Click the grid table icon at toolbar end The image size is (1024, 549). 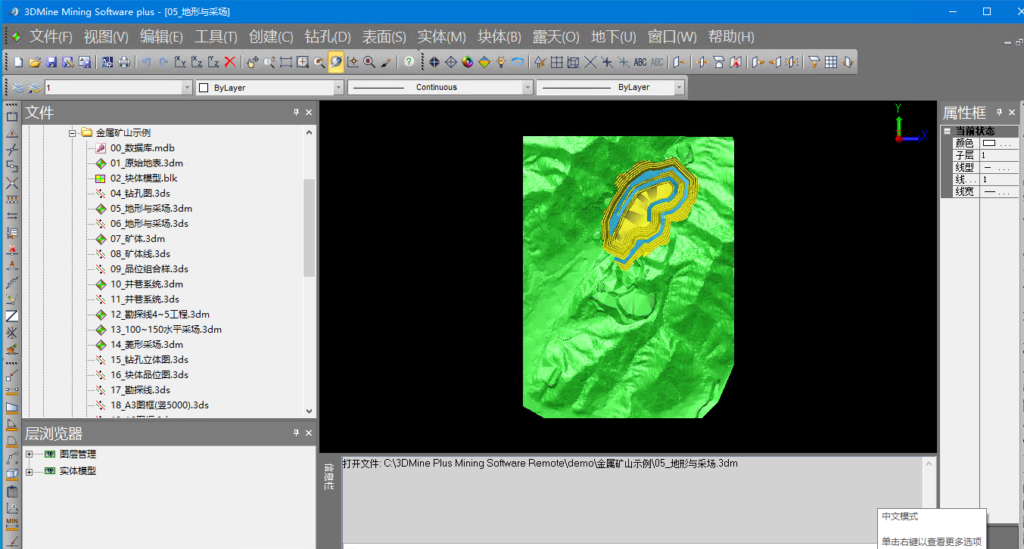click(x=831, y=62)
